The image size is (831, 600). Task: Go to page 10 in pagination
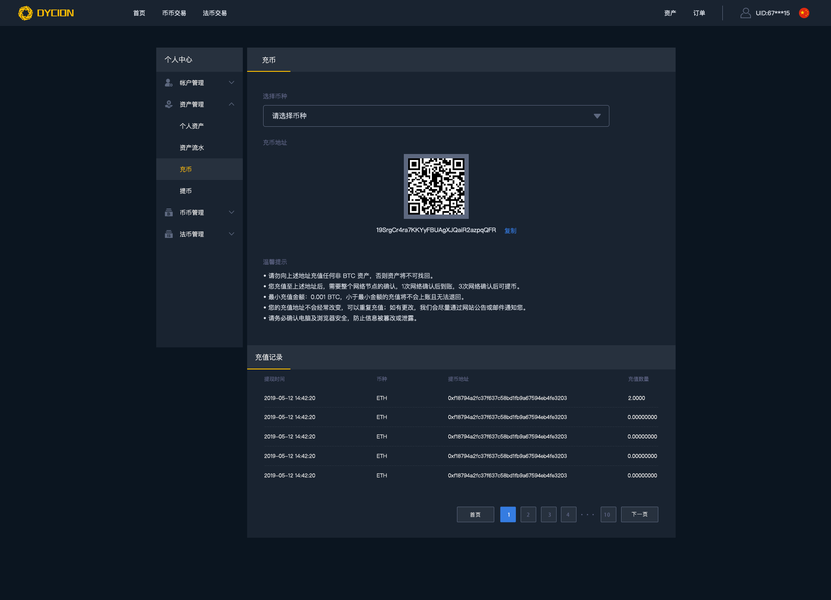pos(608,515)
